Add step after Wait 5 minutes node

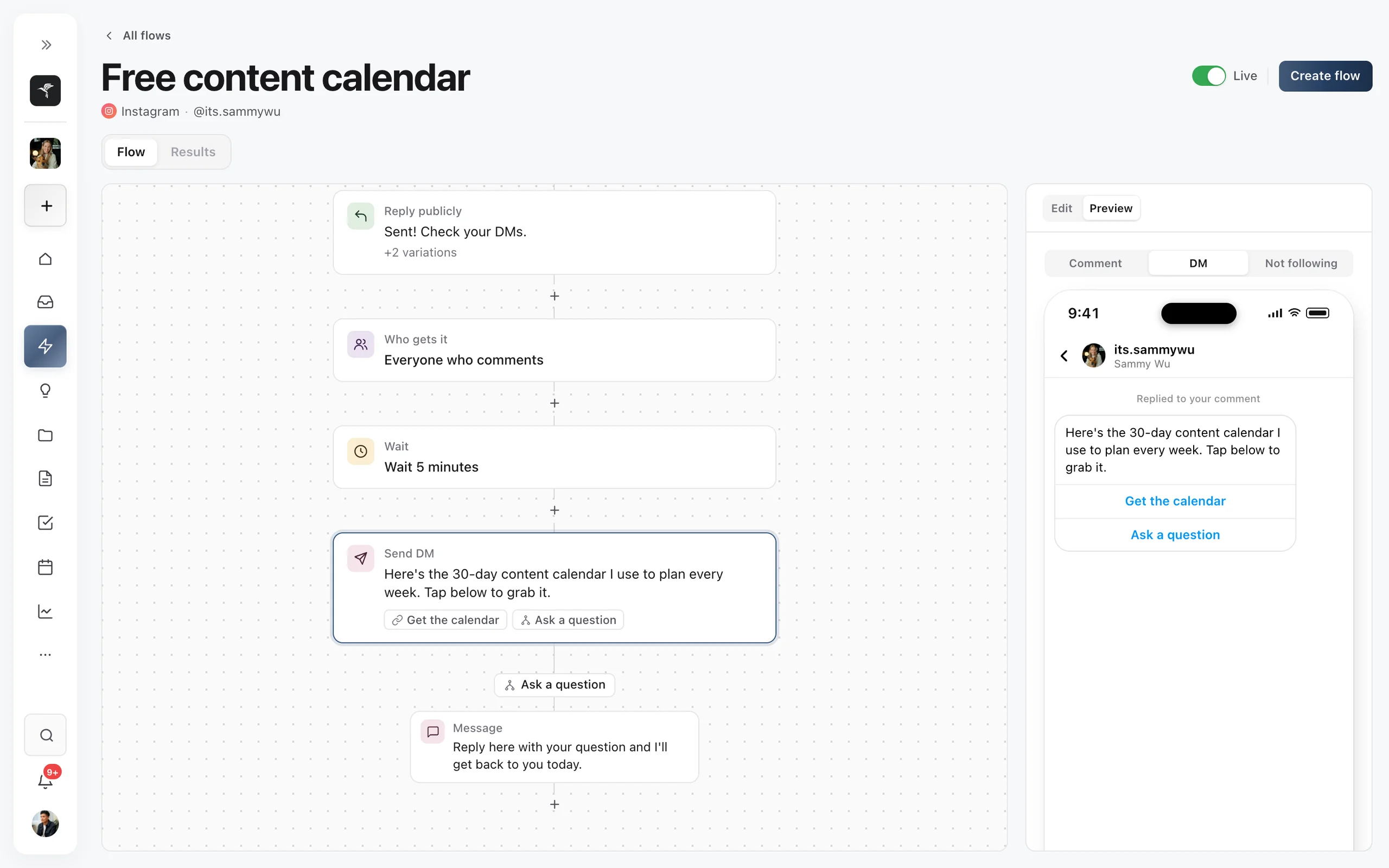tap(555, 510)
